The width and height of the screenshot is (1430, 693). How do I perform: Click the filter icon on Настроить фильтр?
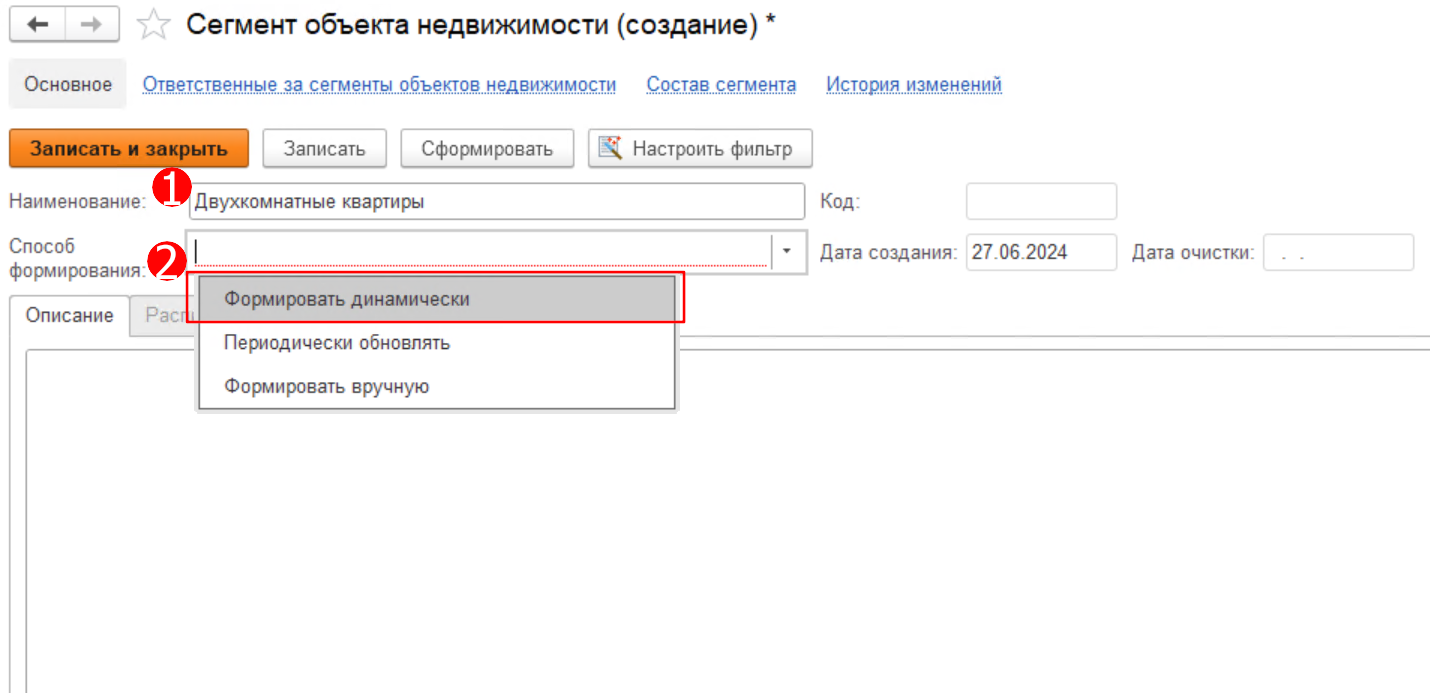pyautogui.click(x=610, y=148)
